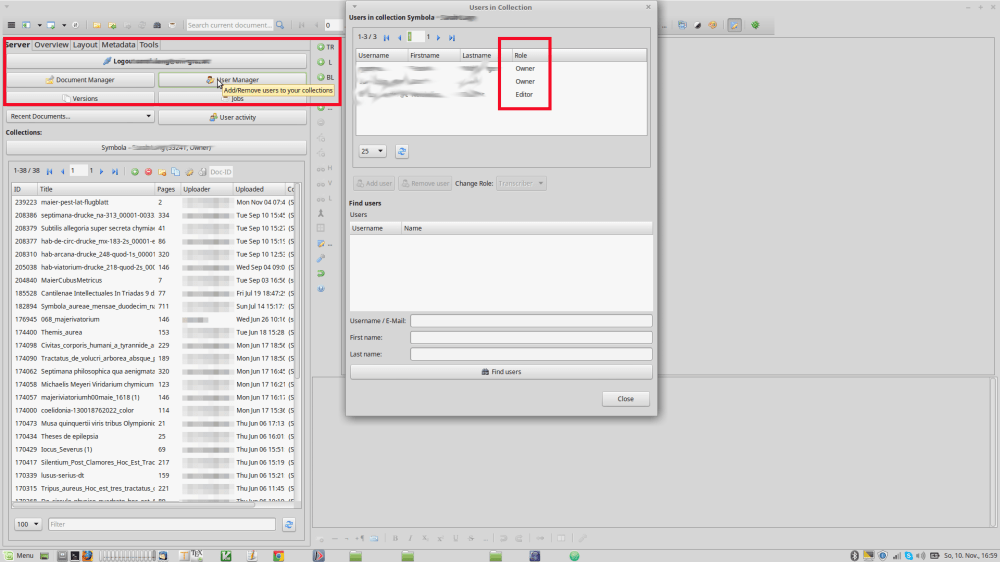Click the green plus TR button
Image resolution: width=1000 pixels, height=562 pixels.
click(325, 47)
